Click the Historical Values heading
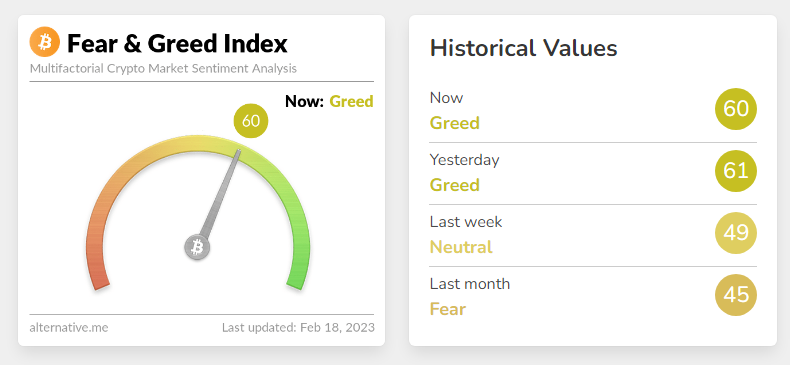790x365 pixels. coord(523,48)
